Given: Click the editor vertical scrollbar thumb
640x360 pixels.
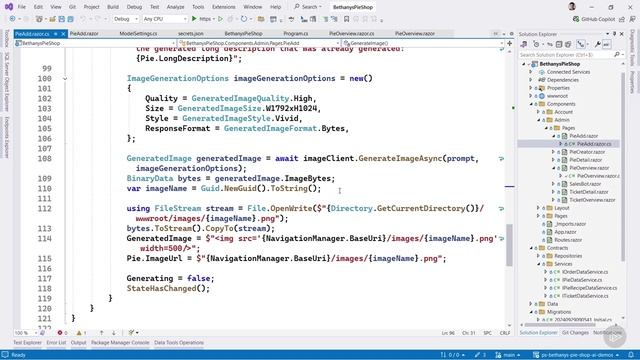Looking at the screenshot, I should pyautogui.click(x=509, y=245).
